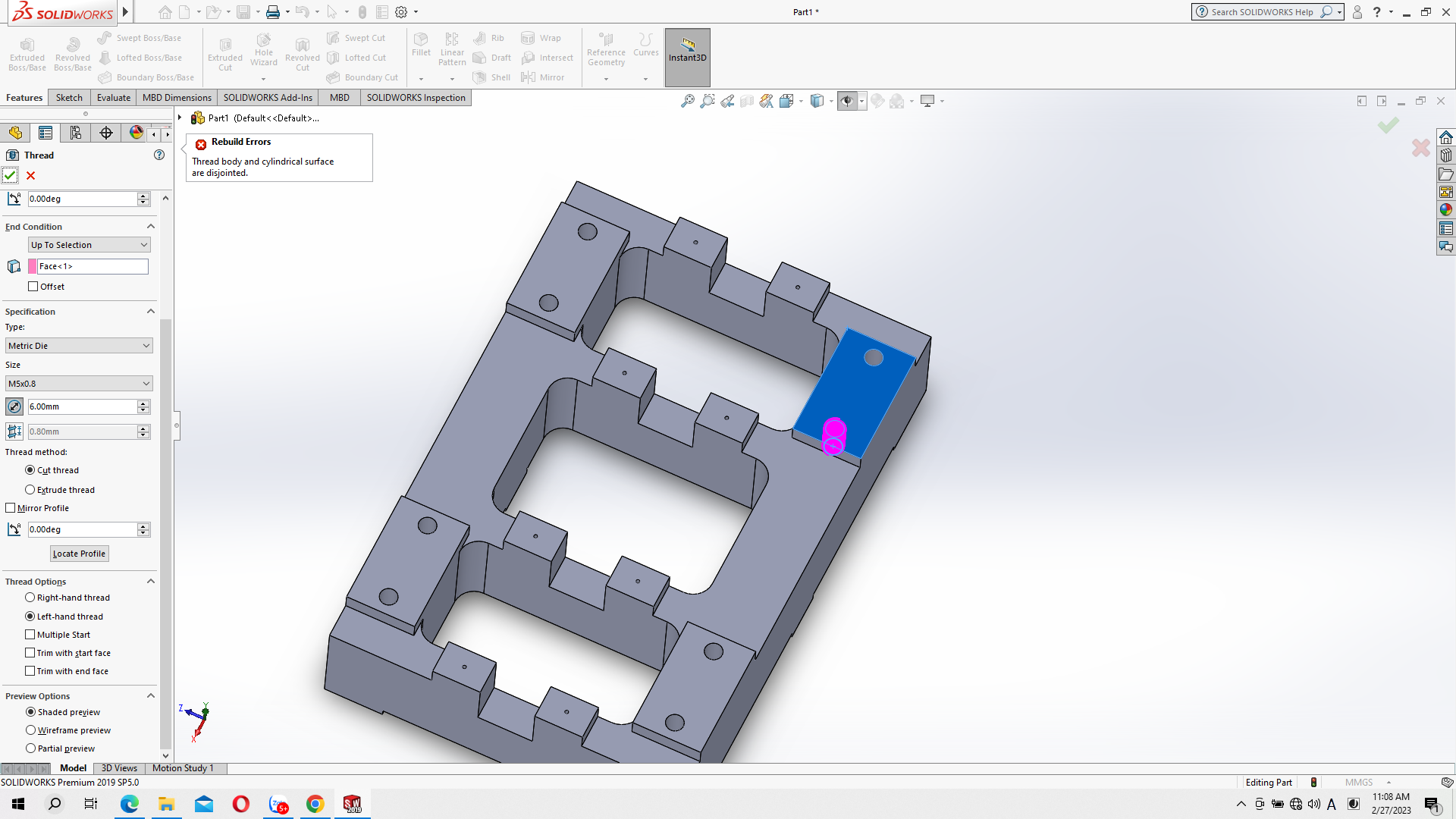Click the pink Face<1> color swatch
The width and height of the screenshot is (1456, 819).
point(33,266)
